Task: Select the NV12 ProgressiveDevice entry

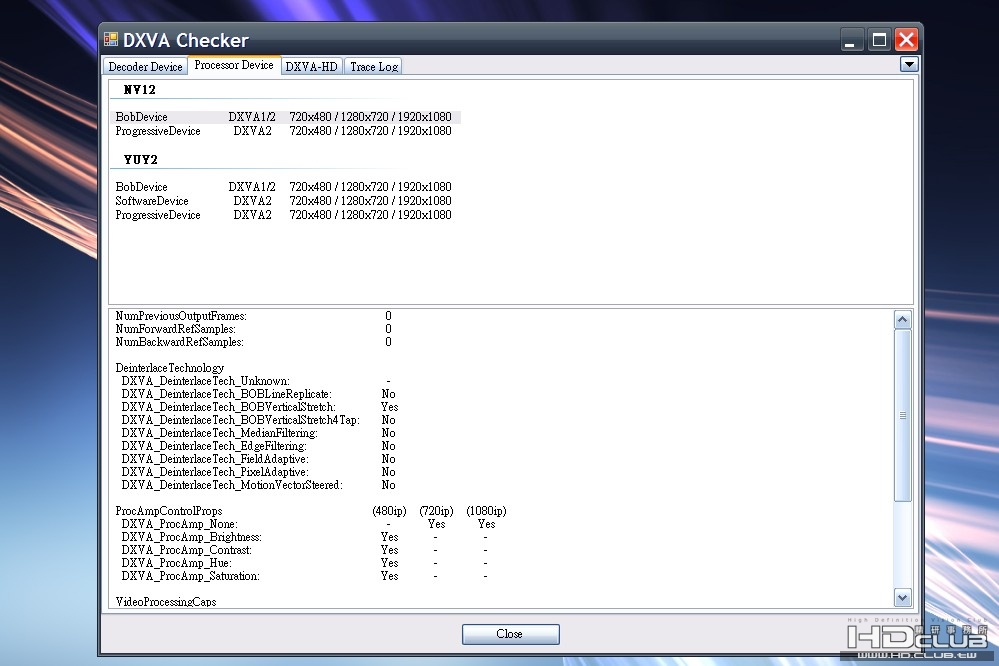Action: pos(284,131)
